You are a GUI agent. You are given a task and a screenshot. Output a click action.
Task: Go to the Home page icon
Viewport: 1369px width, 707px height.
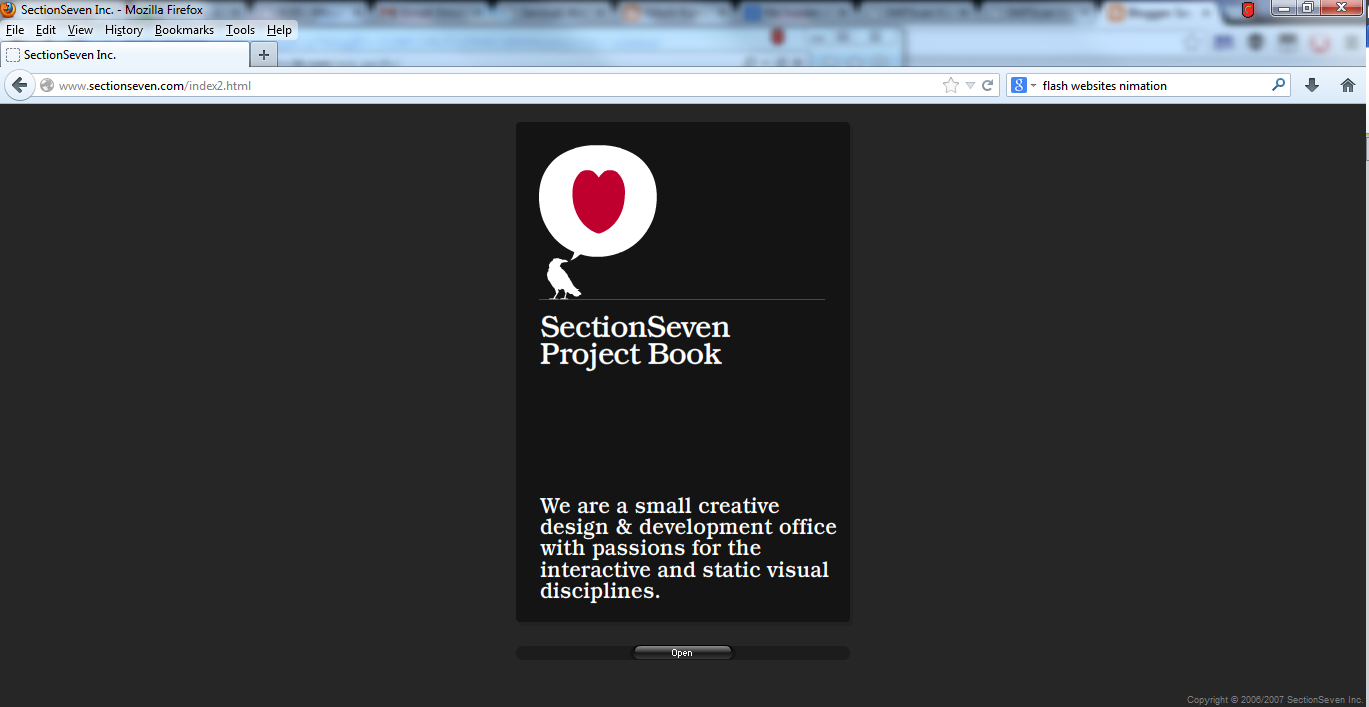coord(1347,85)
